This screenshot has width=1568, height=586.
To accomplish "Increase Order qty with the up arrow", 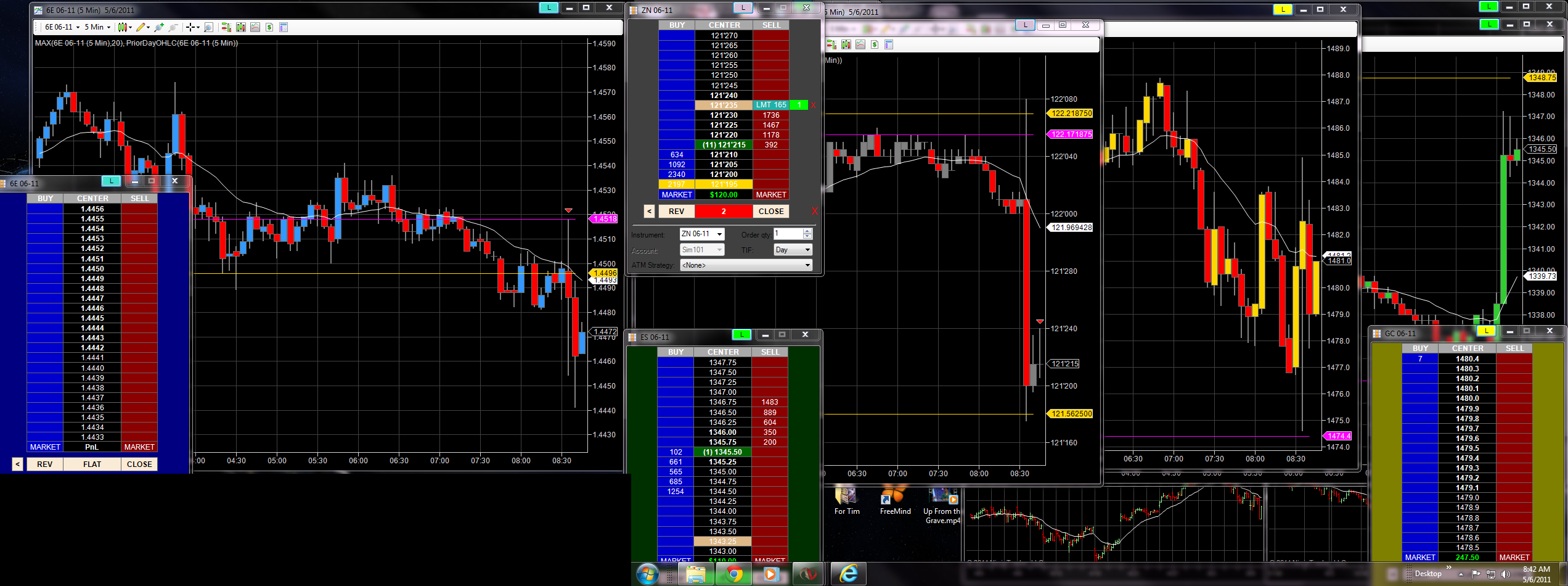I will coord(807,231).
